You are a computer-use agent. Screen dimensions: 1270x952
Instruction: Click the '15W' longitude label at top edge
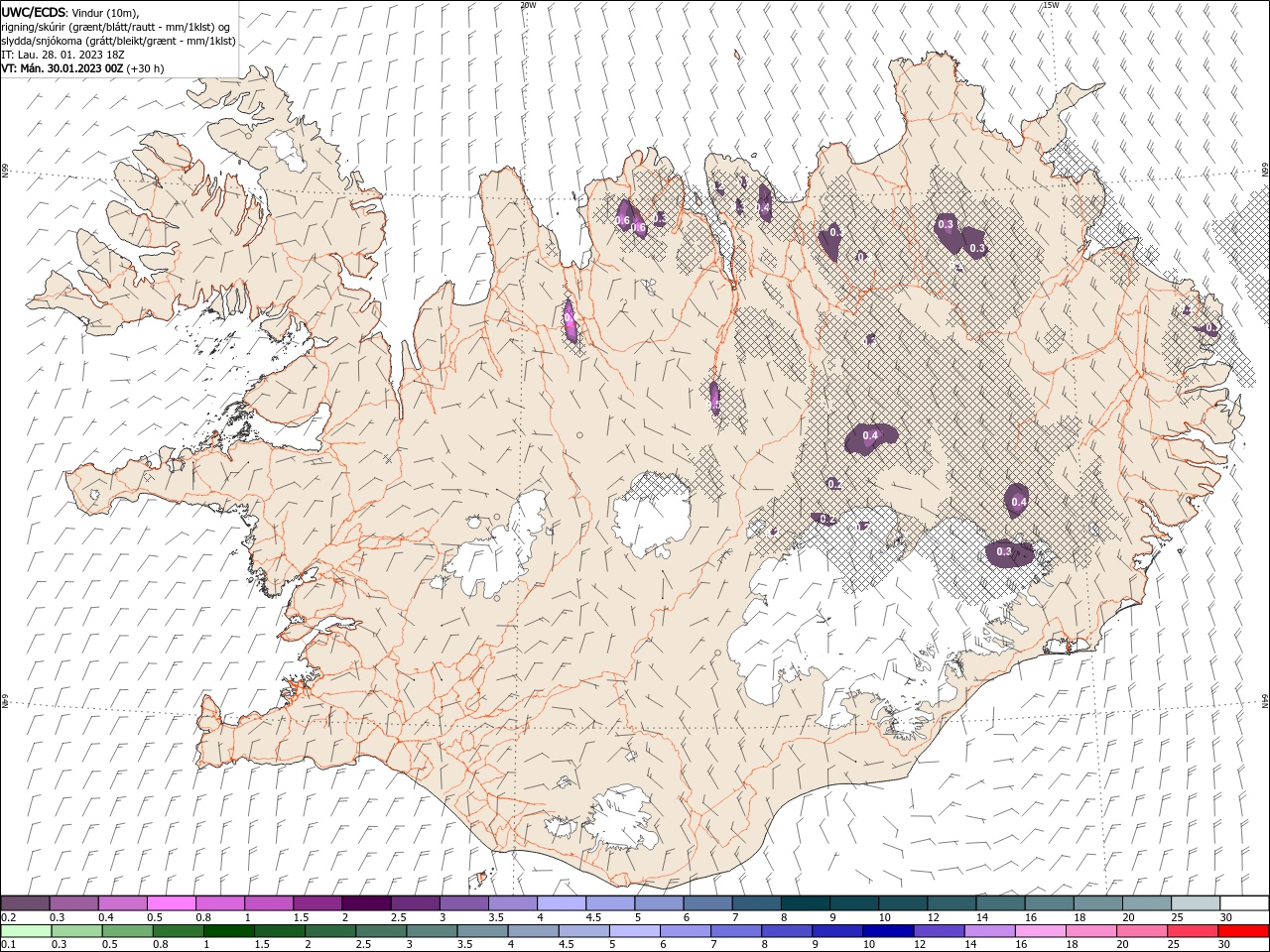coord(1051,5)
